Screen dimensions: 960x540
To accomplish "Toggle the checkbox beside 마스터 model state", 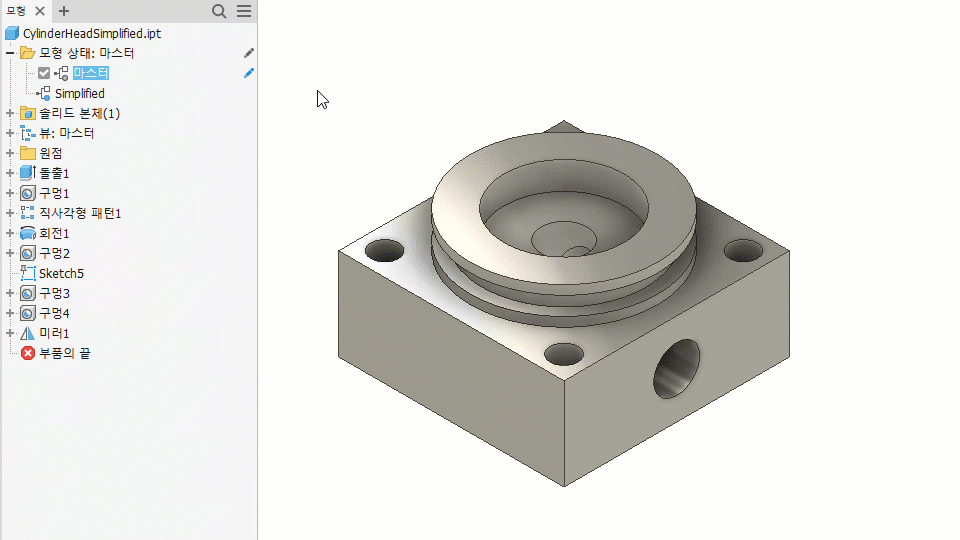I will pyautogui.click(x=43, y=73).
